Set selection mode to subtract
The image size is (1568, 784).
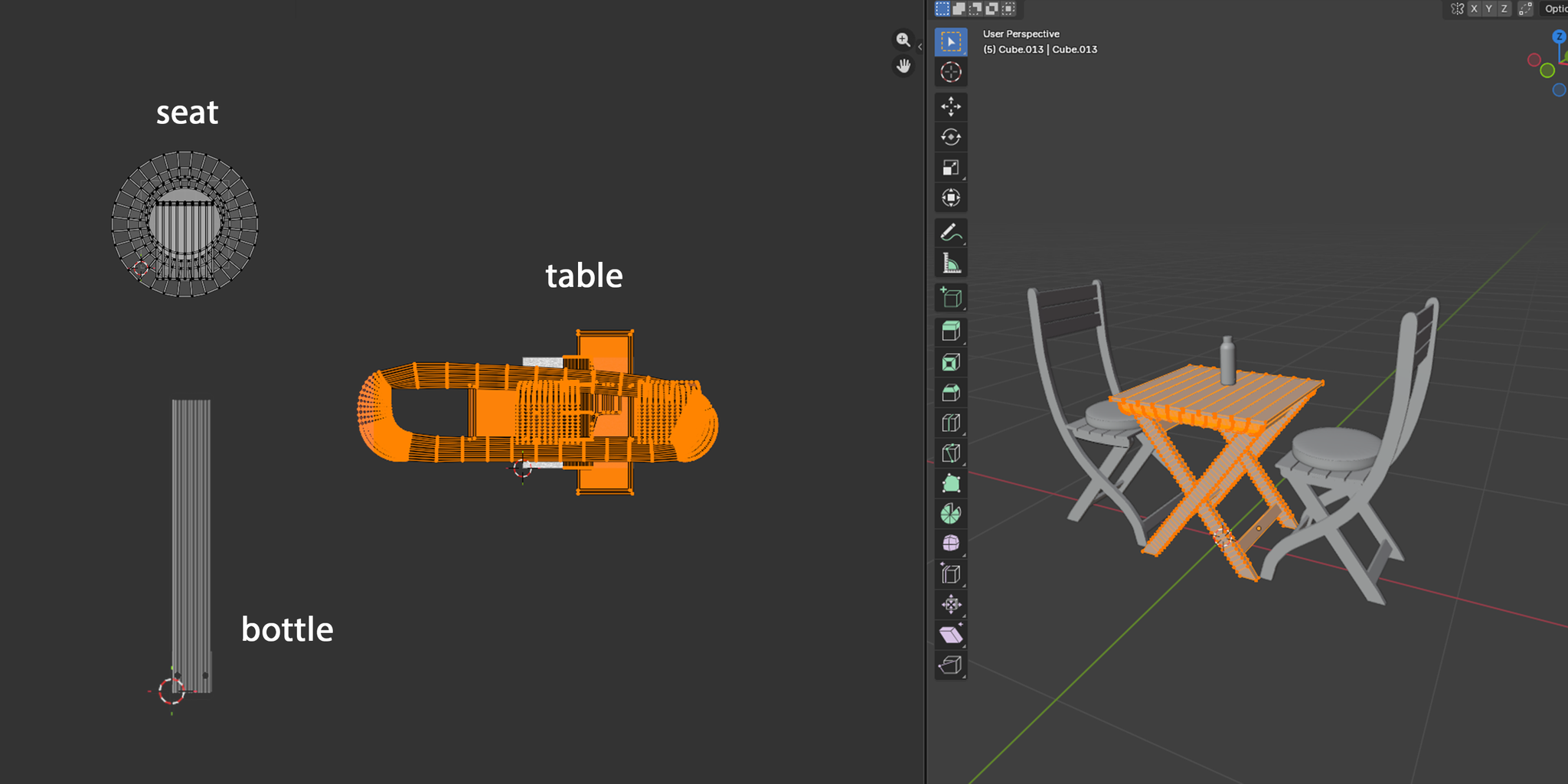(975, 8)
